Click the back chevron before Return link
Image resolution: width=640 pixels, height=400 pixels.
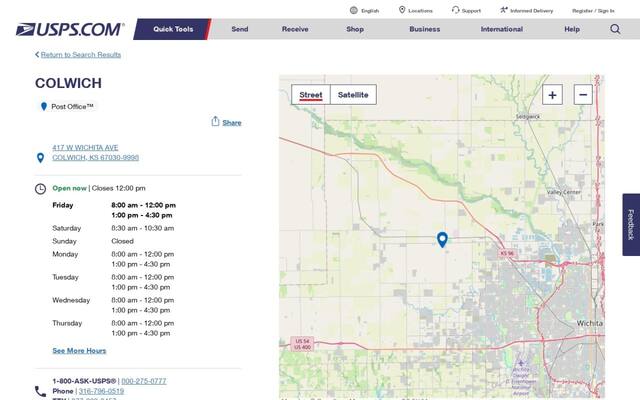pos(37,55)
